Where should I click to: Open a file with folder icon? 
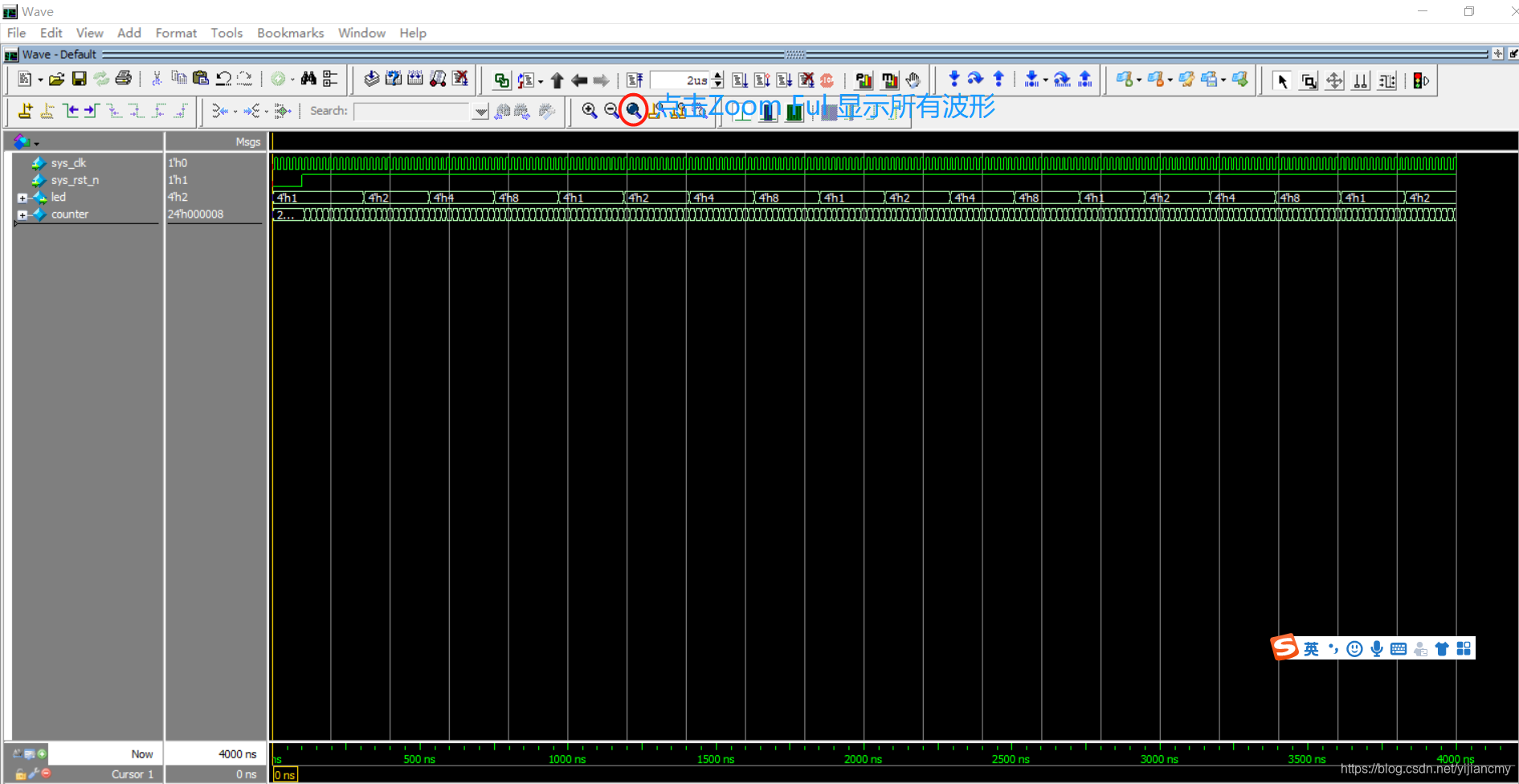coord(56,79)
